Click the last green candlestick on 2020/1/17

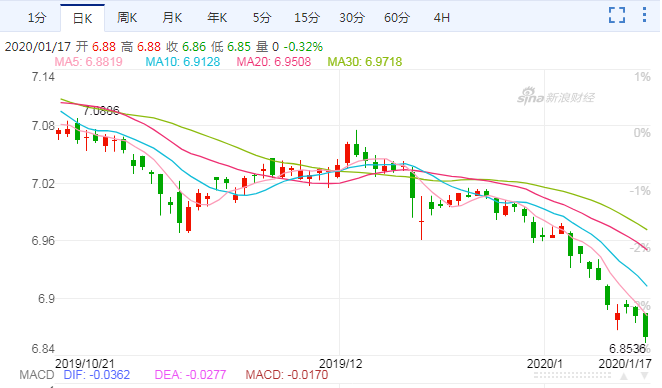pos(645,327)
